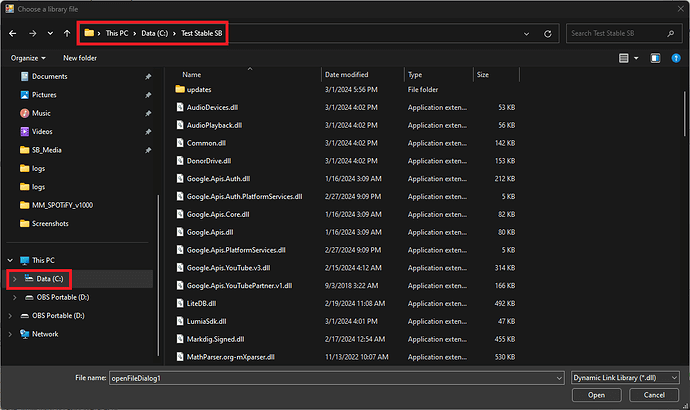Select the updates folder icon
The image size is (690, 410).
coord(180,89)
